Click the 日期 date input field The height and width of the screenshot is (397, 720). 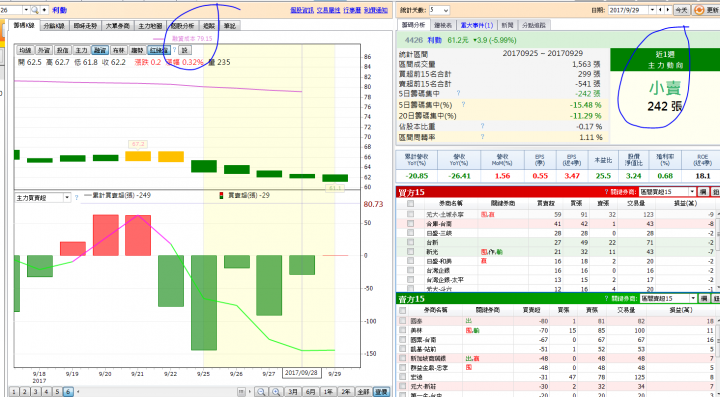(x=628, y=10)
